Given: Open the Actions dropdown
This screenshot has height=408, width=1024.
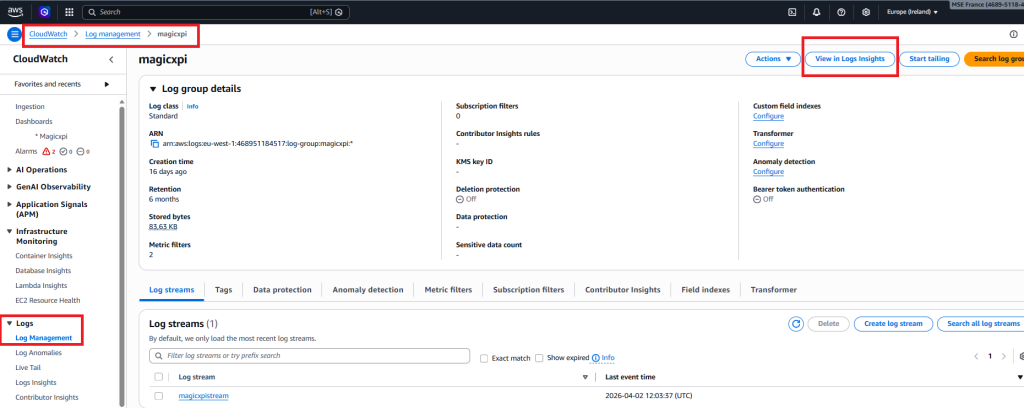Looking at the screenshot, I should 773,59.
